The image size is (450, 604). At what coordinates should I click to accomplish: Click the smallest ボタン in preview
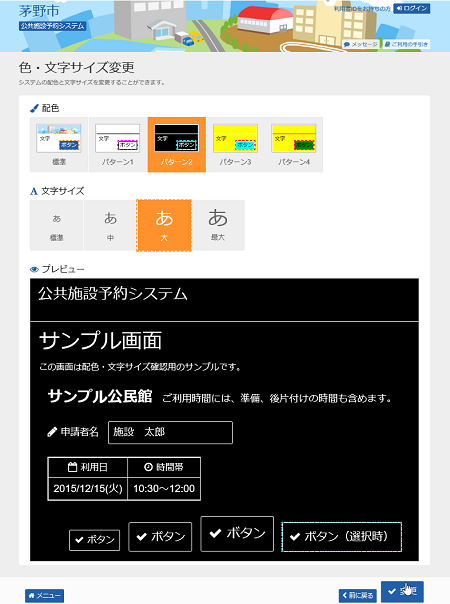(x=94, y=540)
